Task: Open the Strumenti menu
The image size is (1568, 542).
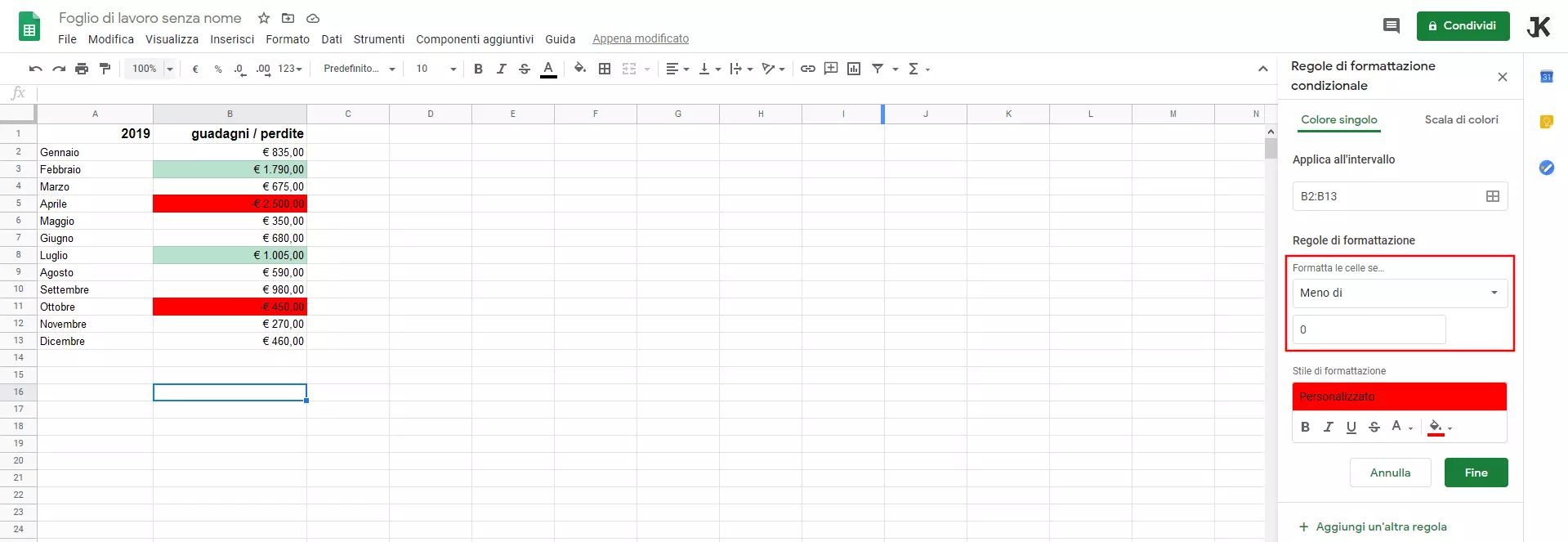Action: pos(379,39)
